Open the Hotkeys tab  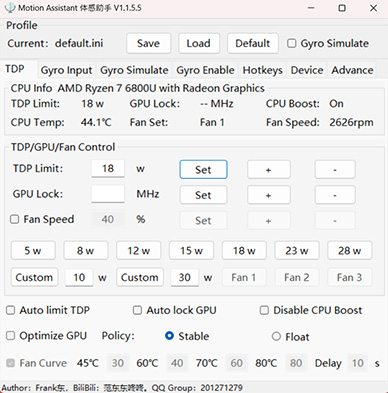(x=263, y=70)
